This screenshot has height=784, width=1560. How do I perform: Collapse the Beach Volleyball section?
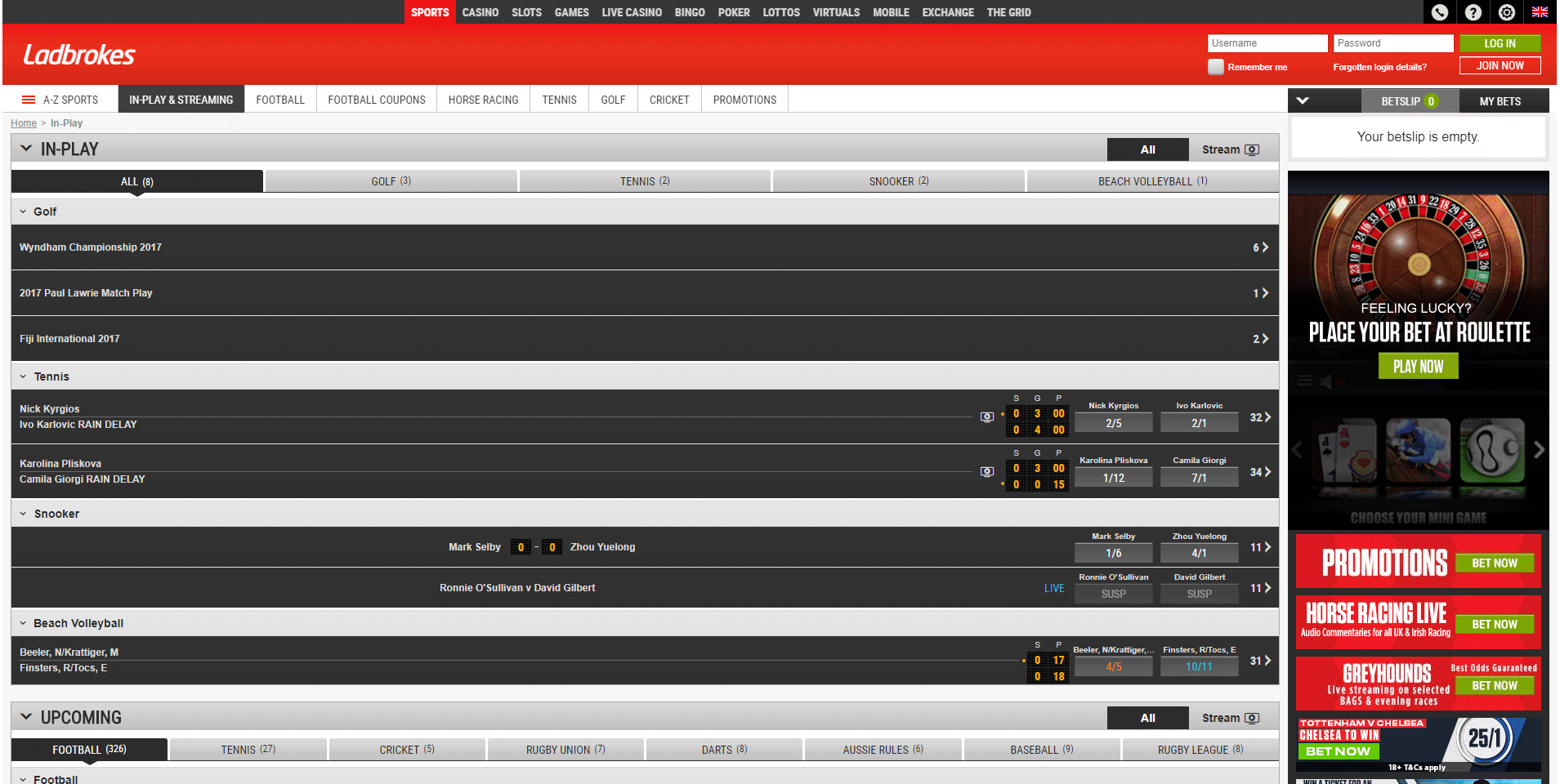click(23, 623)
